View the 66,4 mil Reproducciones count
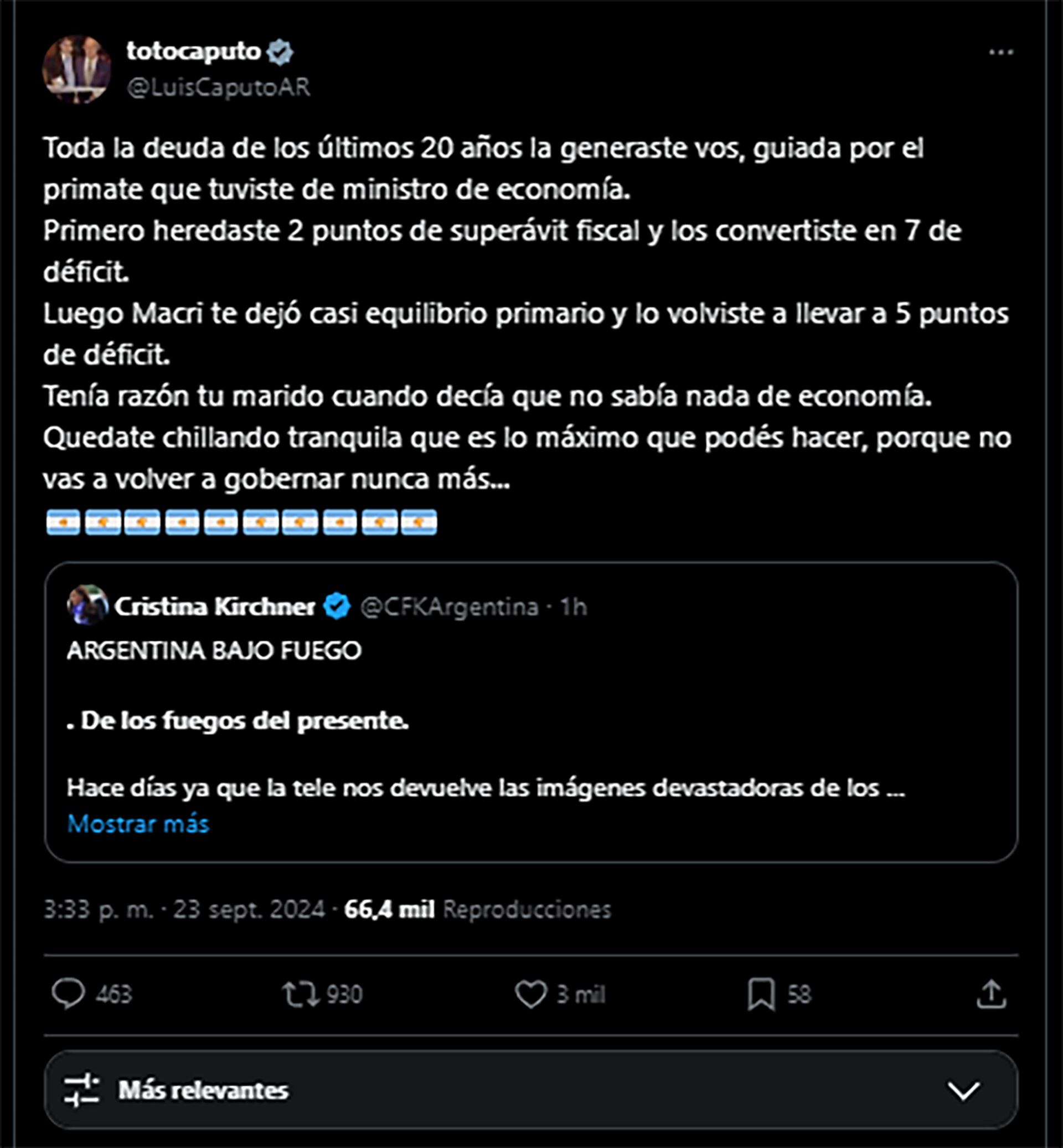 [477, 910]
